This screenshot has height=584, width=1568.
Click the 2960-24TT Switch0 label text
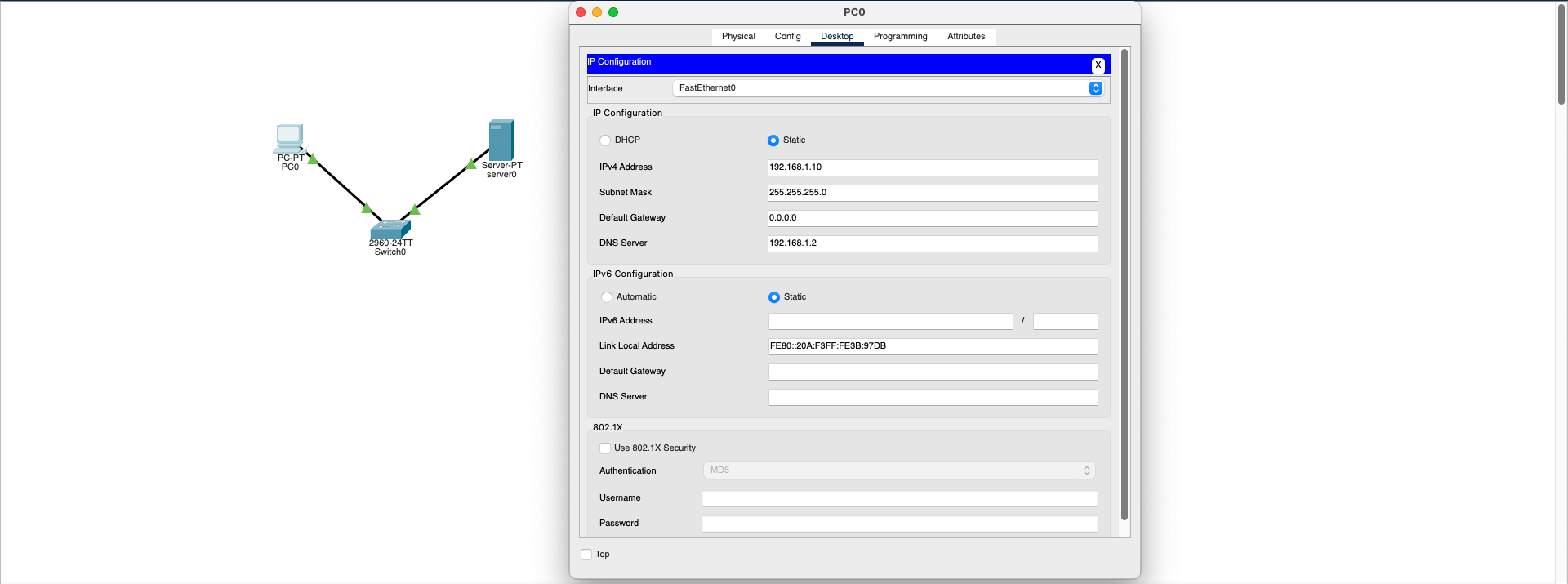tap(390, 247)
